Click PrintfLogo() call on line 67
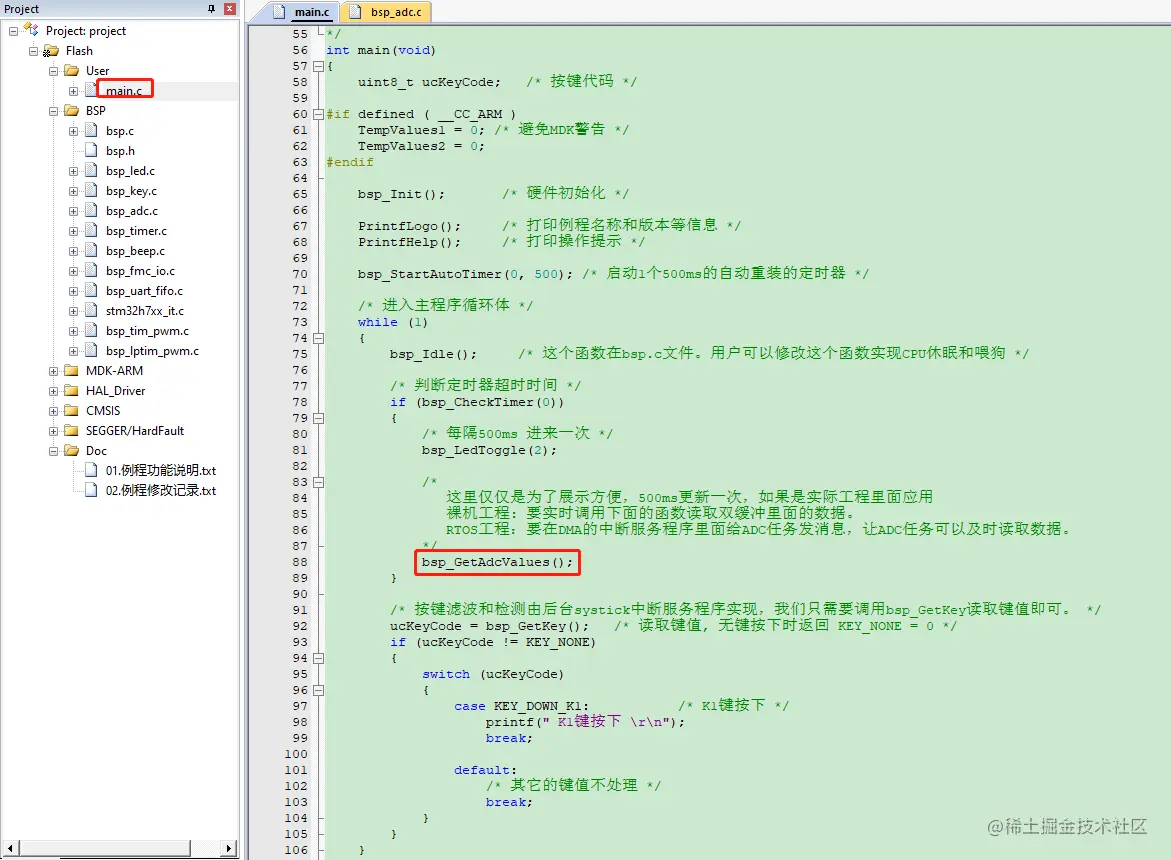The width and height of the screenshot is (1171, 860). pos(409,226)
